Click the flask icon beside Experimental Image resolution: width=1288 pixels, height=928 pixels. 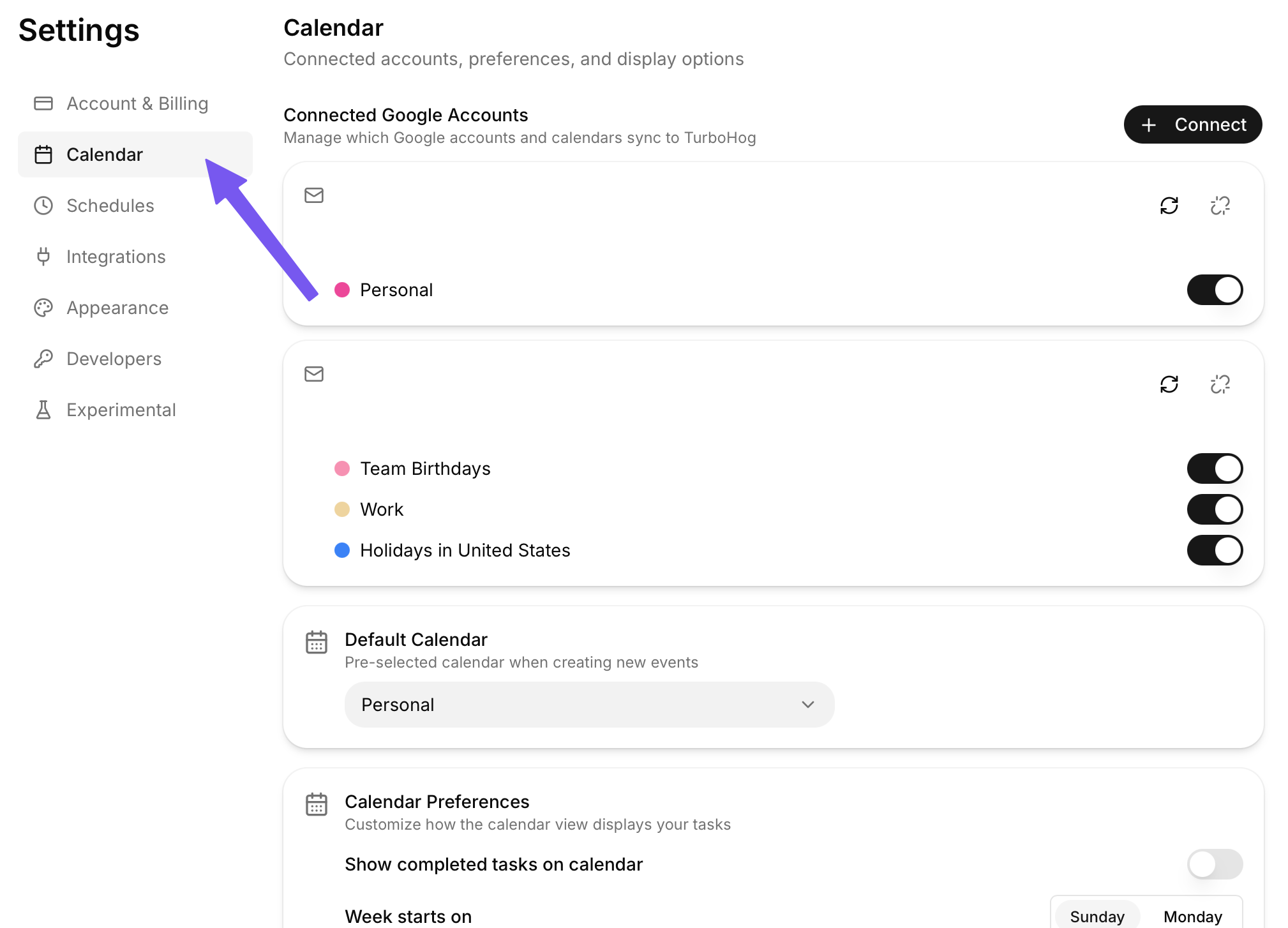43,410
